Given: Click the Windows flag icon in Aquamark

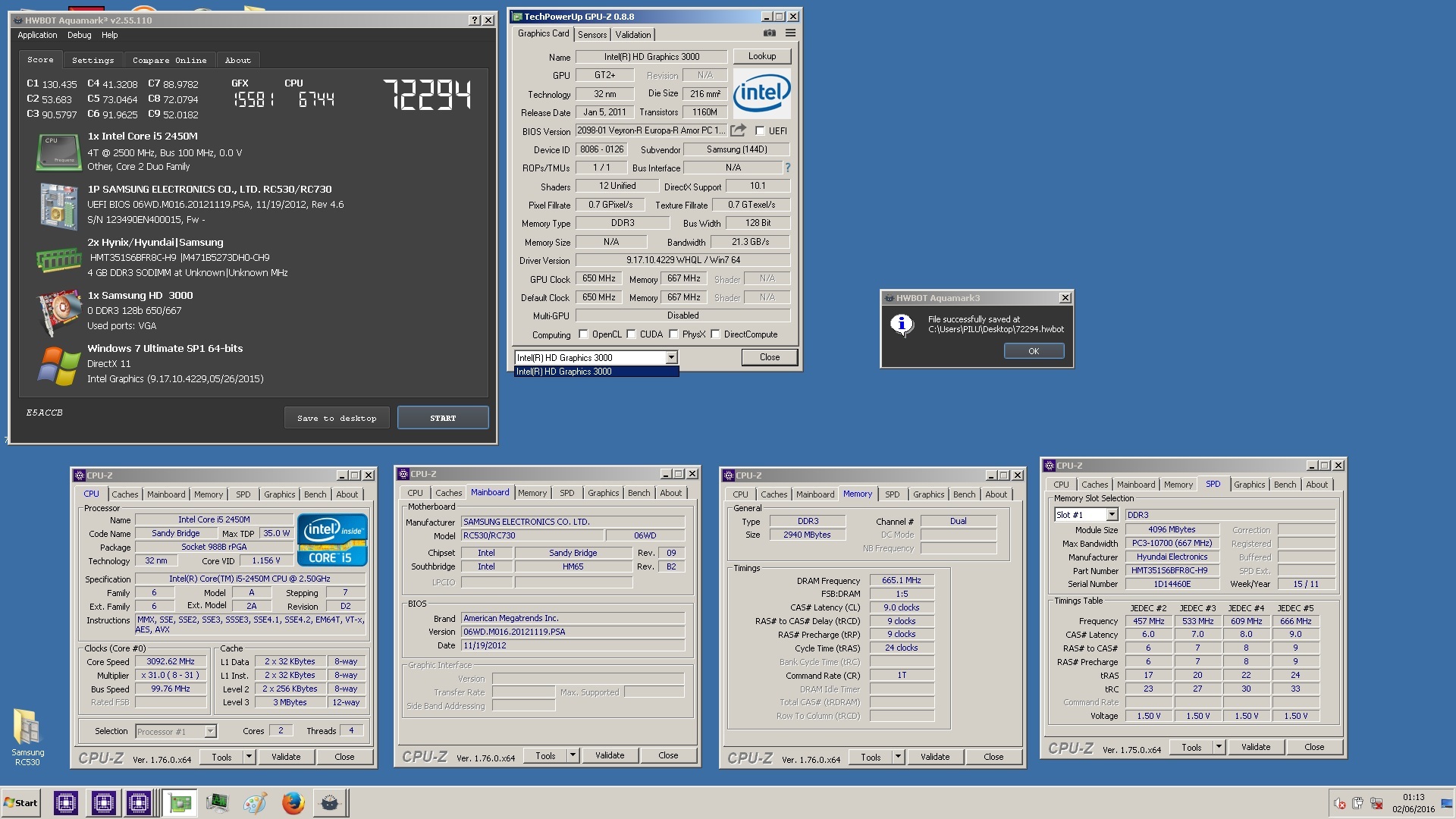Looking at the screenshot, I should [59, 366].
